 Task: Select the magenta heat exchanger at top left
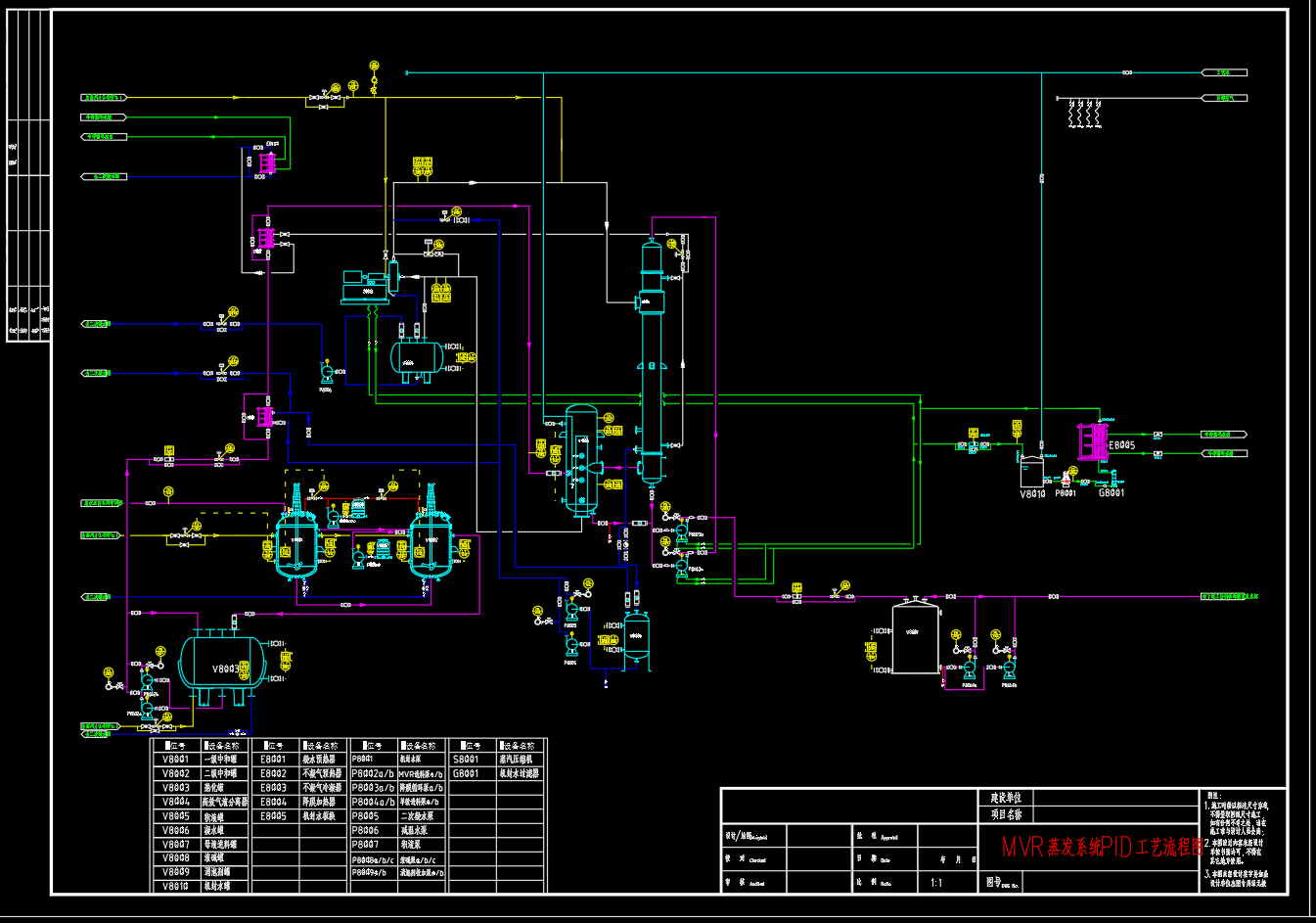point(266,162)
